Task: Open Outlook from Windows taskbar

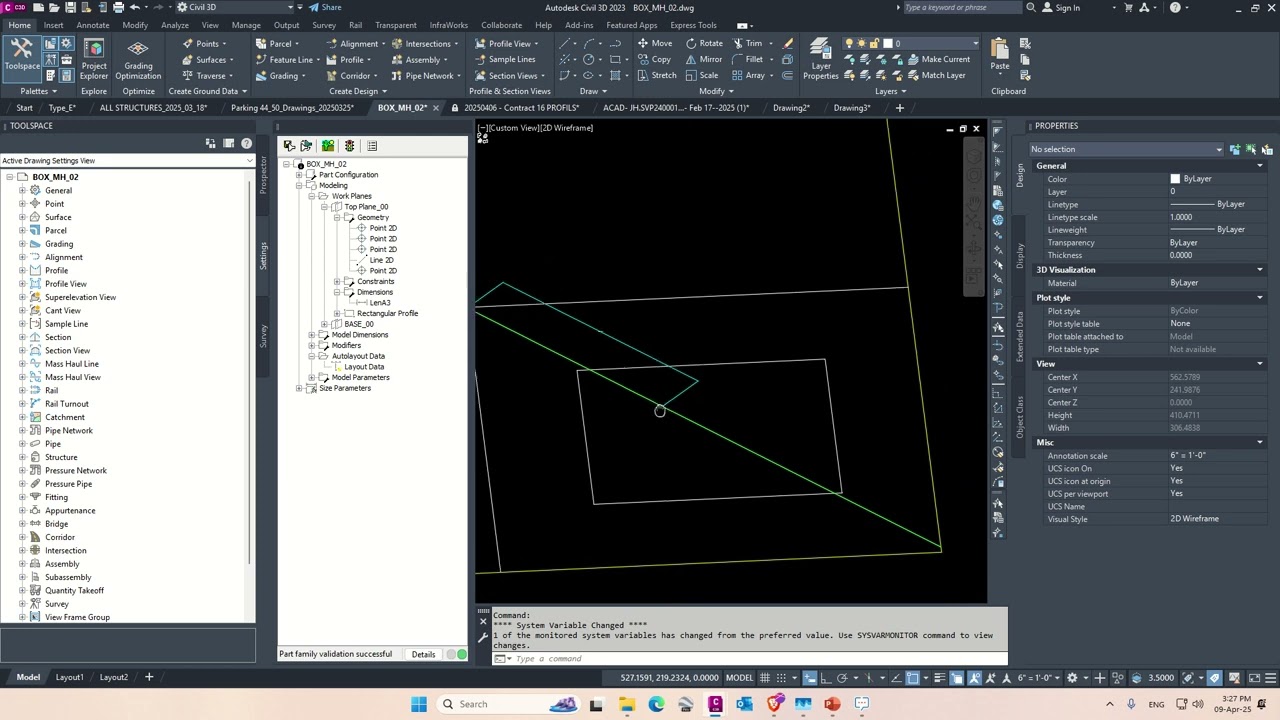Action: [x=744, y=704]
